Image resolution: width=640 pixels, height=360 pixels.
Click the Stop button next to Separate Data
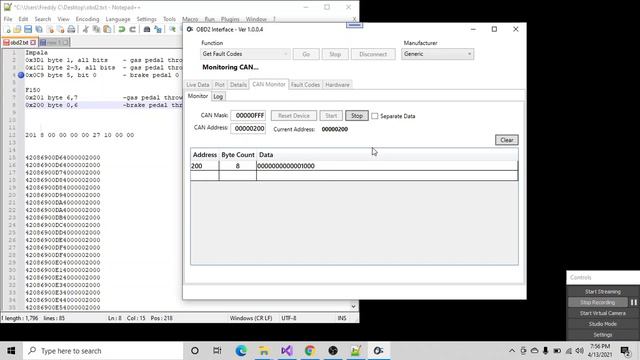[x=357, y=116]
